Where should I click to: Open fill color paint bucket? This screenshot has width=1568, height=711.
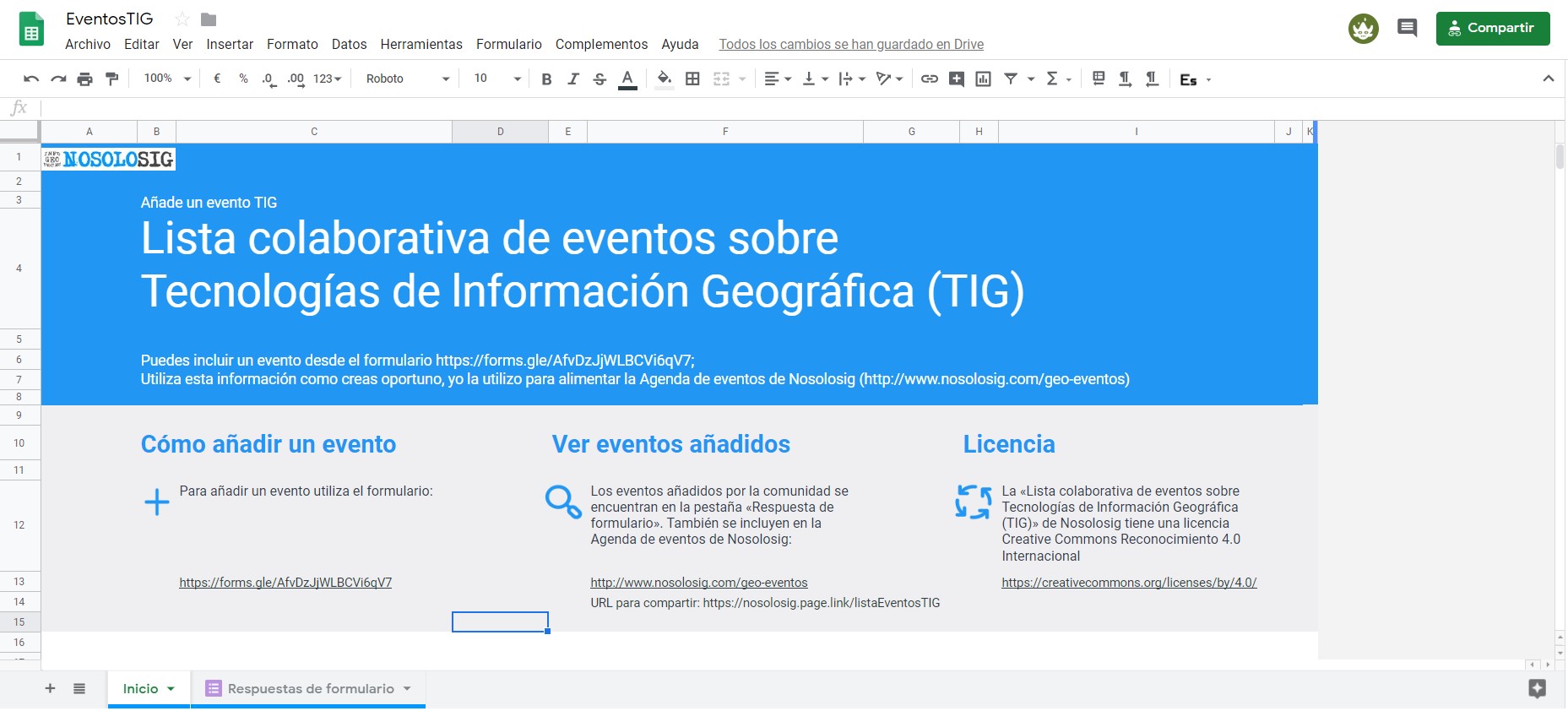pos(665,79)
